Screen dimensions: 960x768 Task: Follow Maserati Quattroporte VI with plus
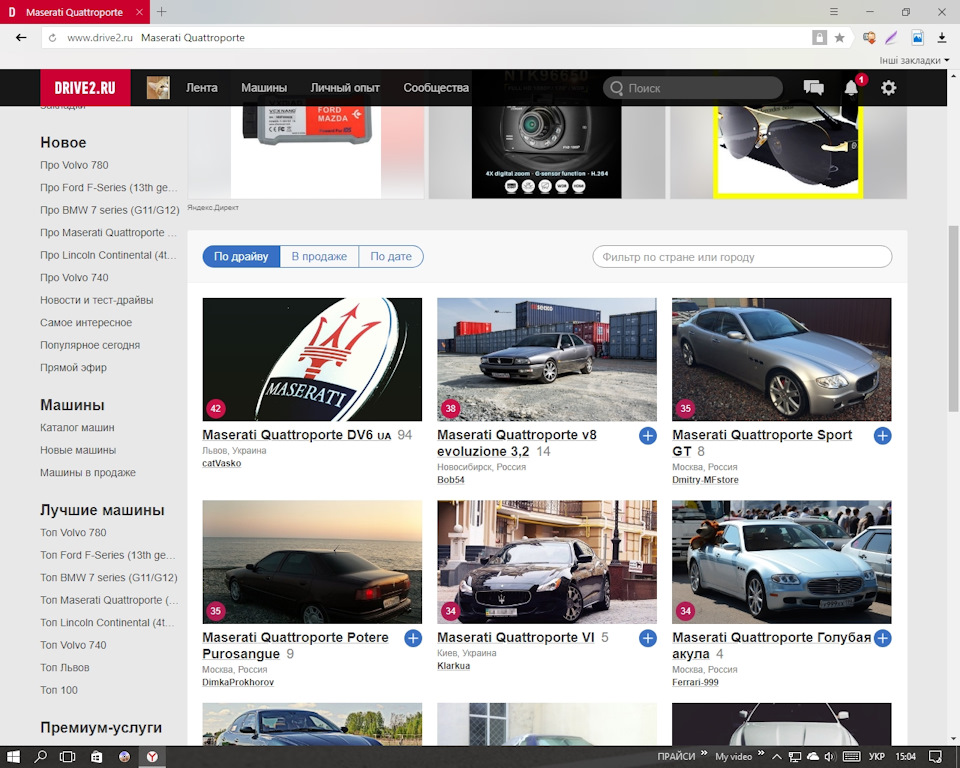point(648,638)
